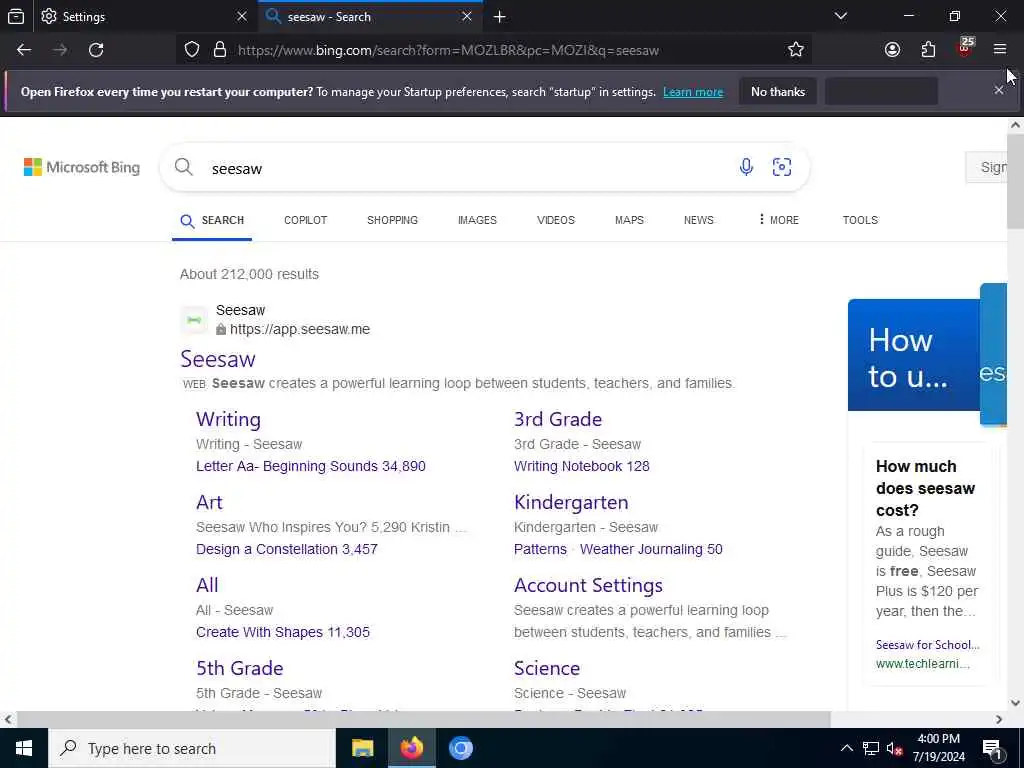The image size is (1024, 768).
Task: Open the 5th Grade sublink
Action: [x=240, y=668]
